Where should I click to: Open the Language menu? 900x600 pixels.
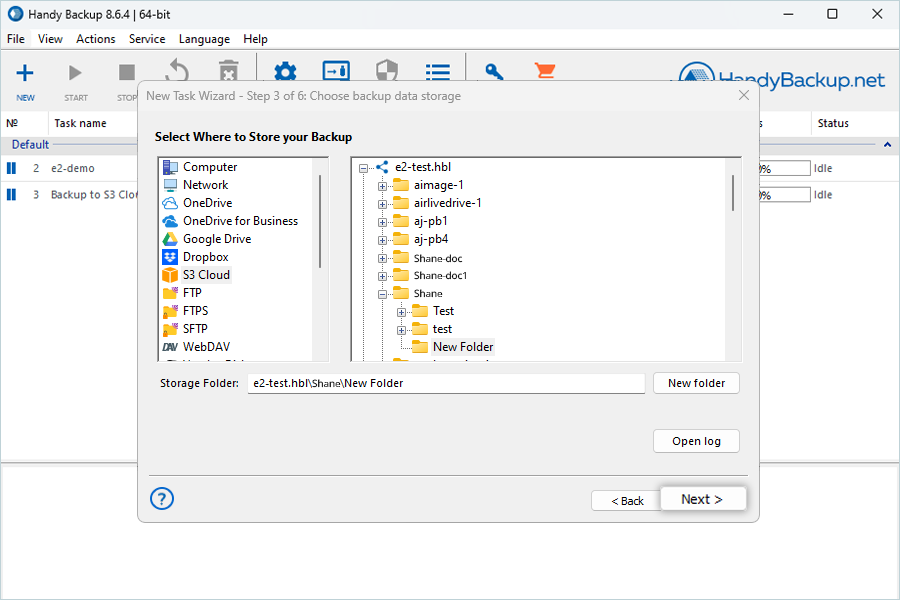(x=204, y=39)
